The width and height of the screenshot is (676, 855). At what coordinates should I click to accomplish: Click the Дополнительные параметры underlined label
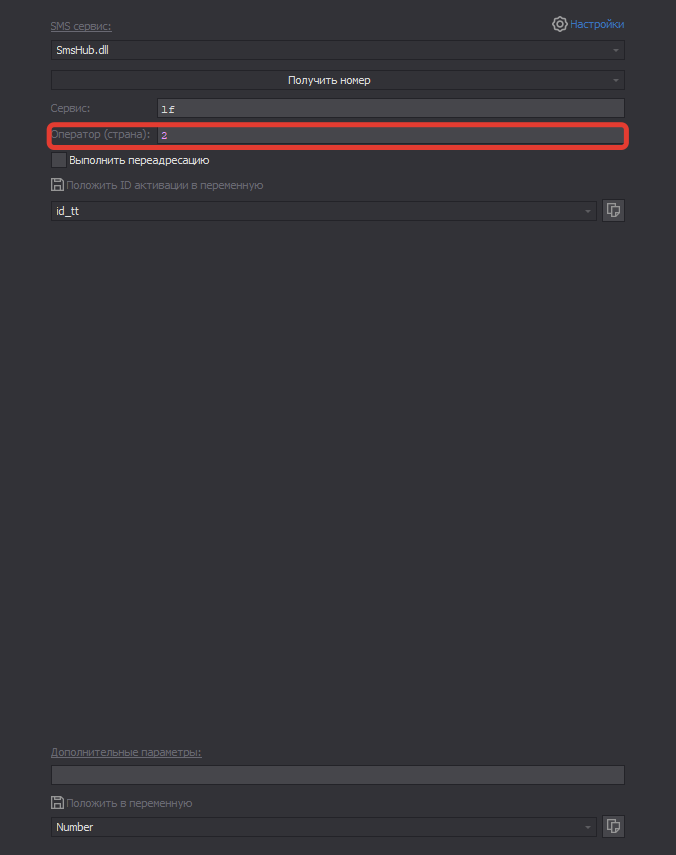tap(126, 752)
